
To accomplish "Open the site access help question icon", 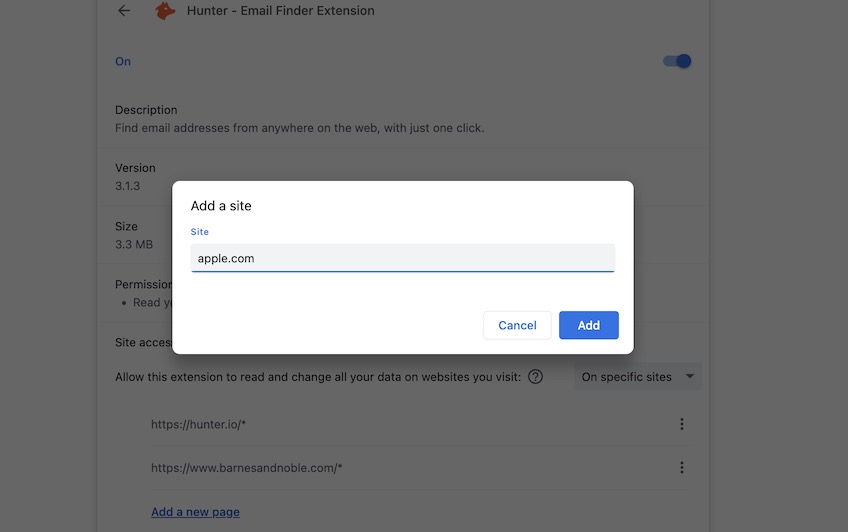I will pos(535,377).
